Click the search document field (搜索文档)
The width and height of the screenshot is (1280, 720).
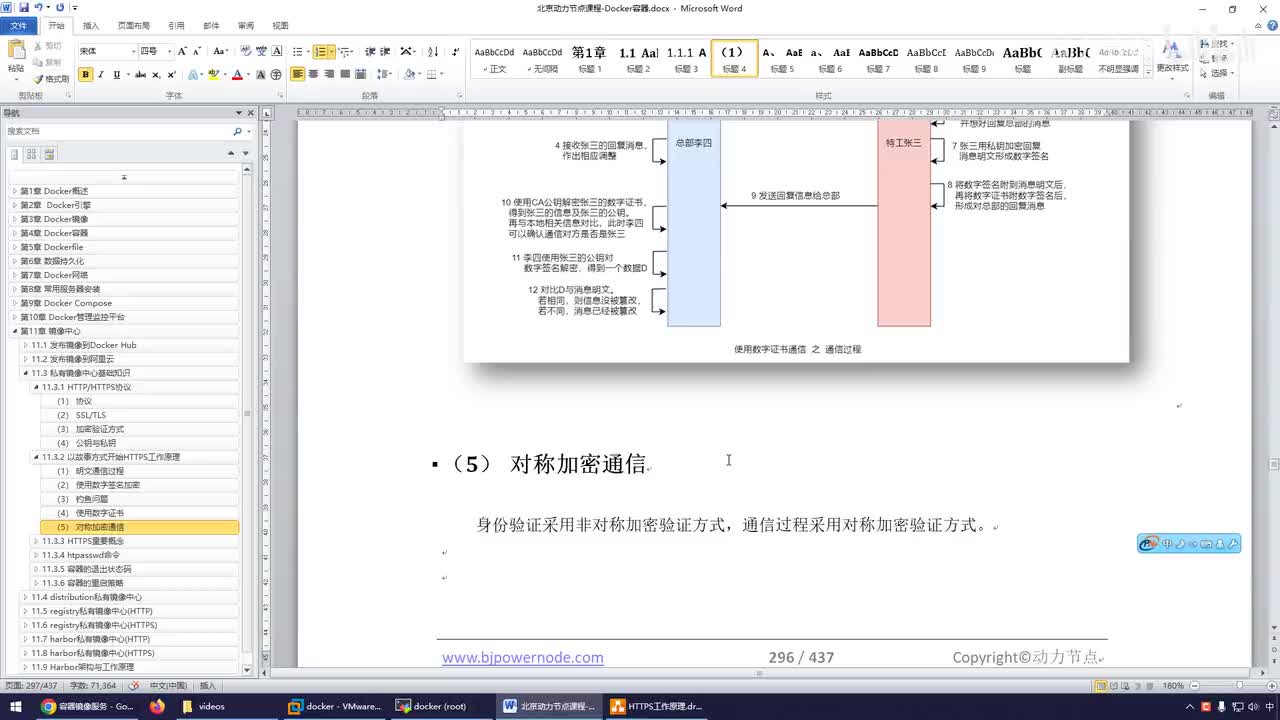point(118,131)
